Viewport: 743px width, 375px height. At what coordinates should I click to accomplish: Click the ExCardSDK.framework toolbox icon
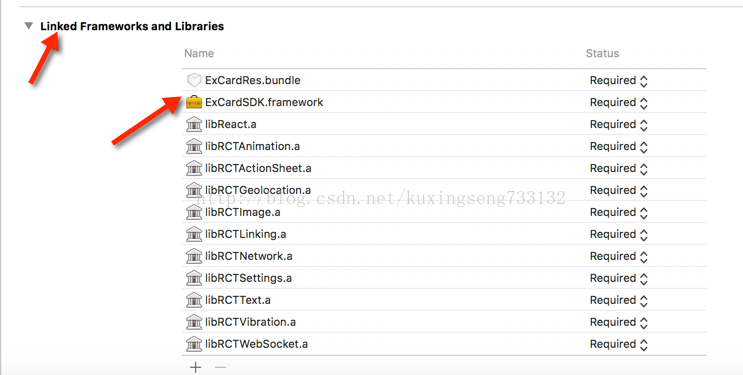[x=194, y=102]
